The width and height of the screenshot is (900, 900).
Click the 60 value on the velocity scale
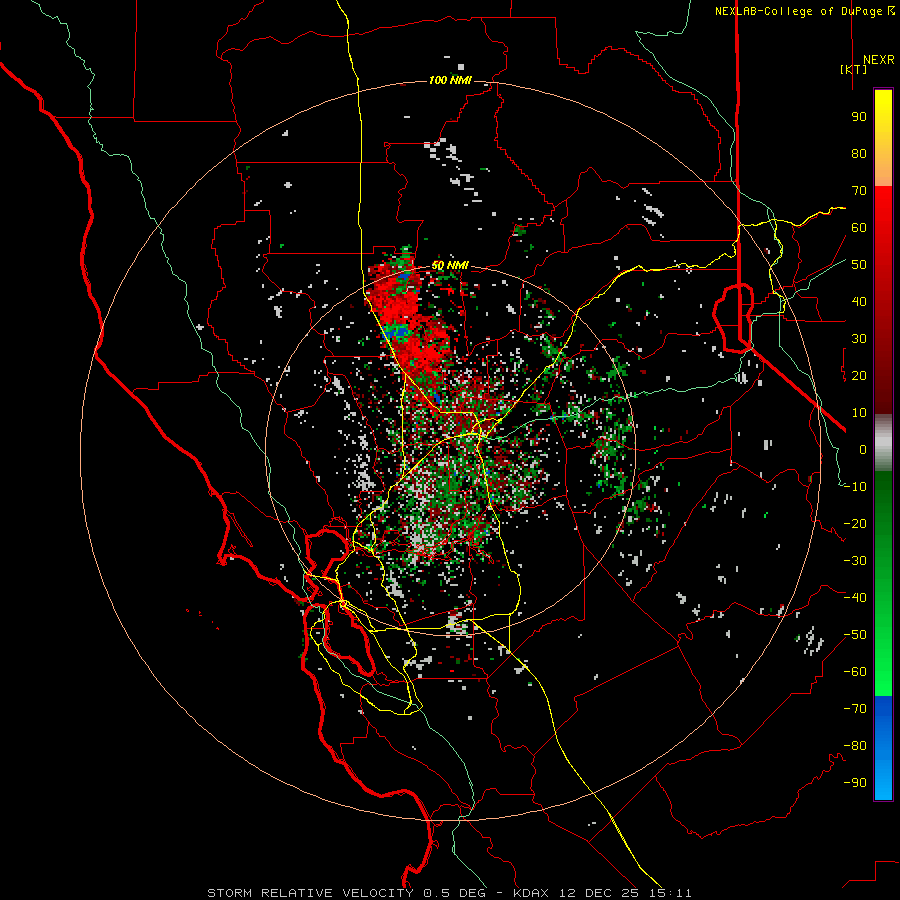point(859,228)
